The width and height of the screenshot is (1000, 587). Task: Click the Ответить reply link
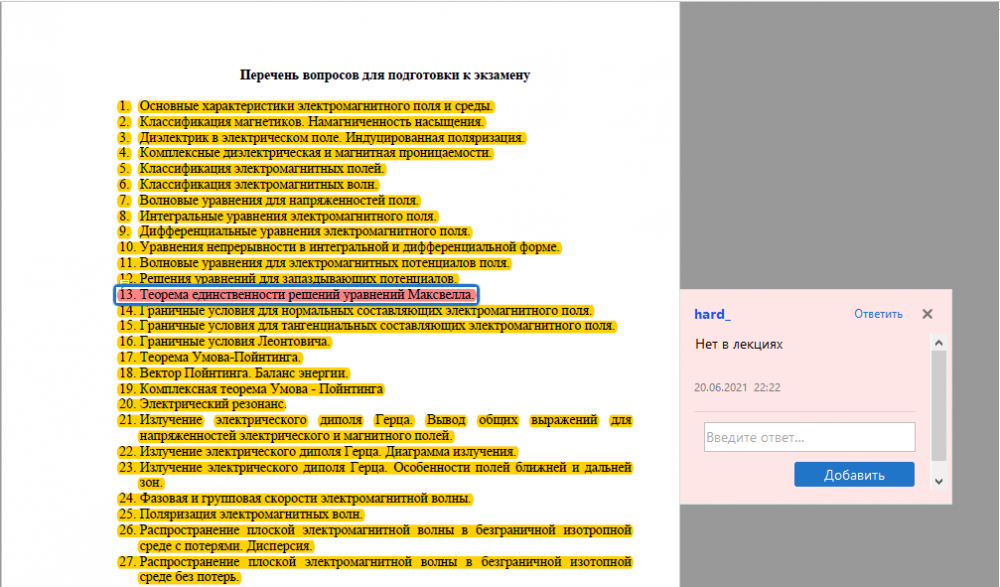(x=878, y=314)
